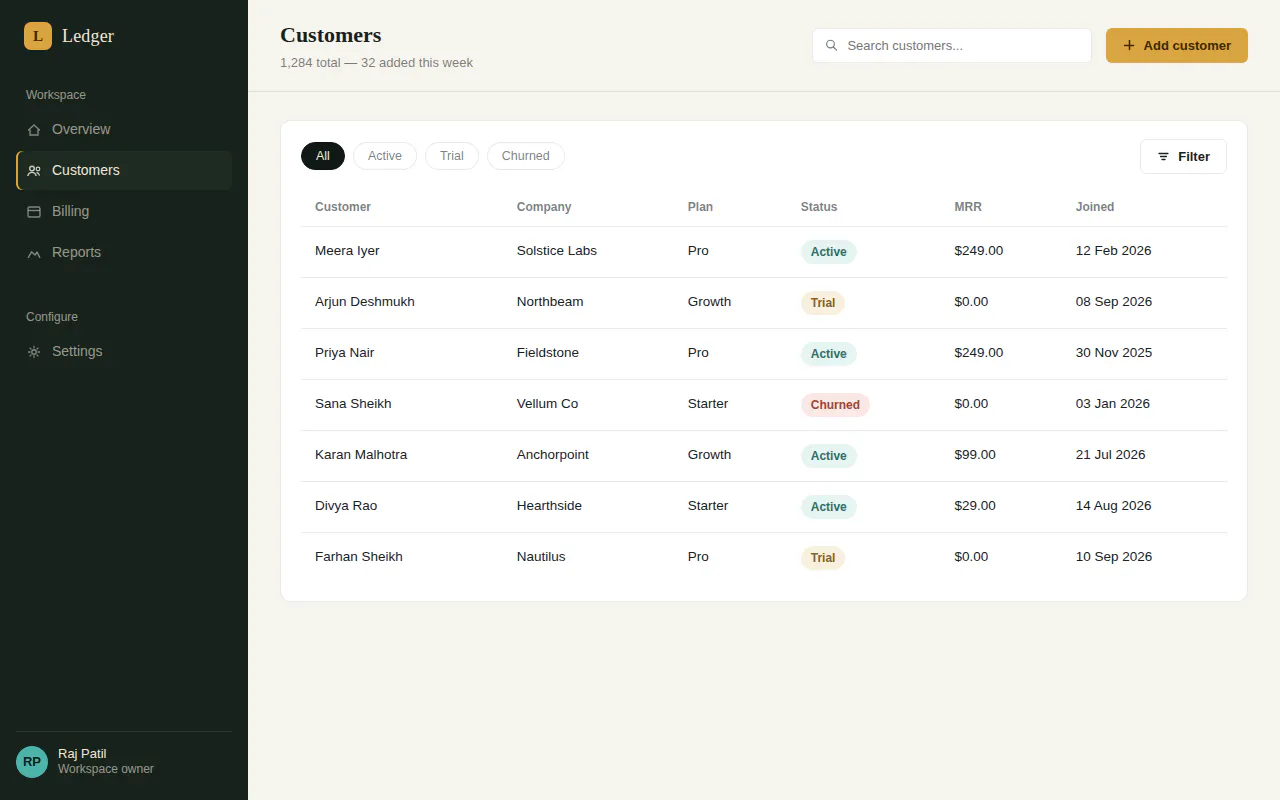Show only Churned customers
The image size is (1280, 800).
coord(526,156)
